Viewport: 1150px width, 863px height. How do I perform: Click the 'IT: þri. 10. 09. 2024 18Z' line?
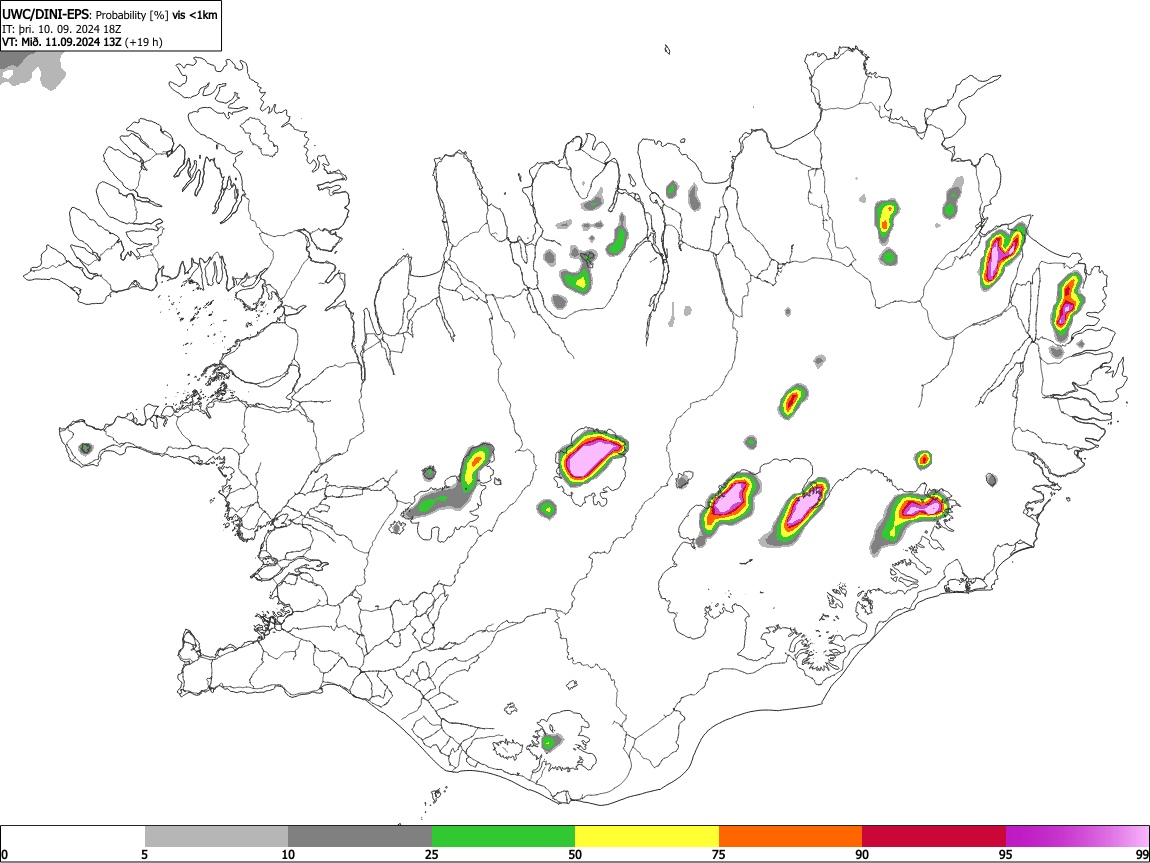62,29
